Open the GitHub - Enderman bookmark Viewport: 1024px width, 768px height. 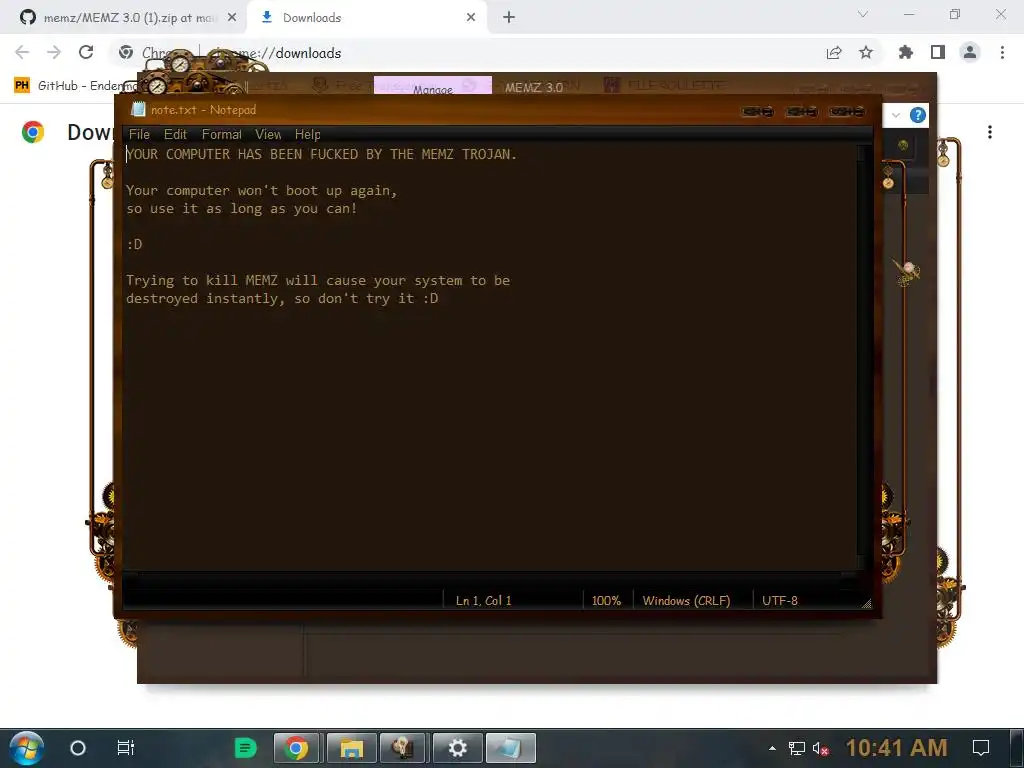point(77,86)
